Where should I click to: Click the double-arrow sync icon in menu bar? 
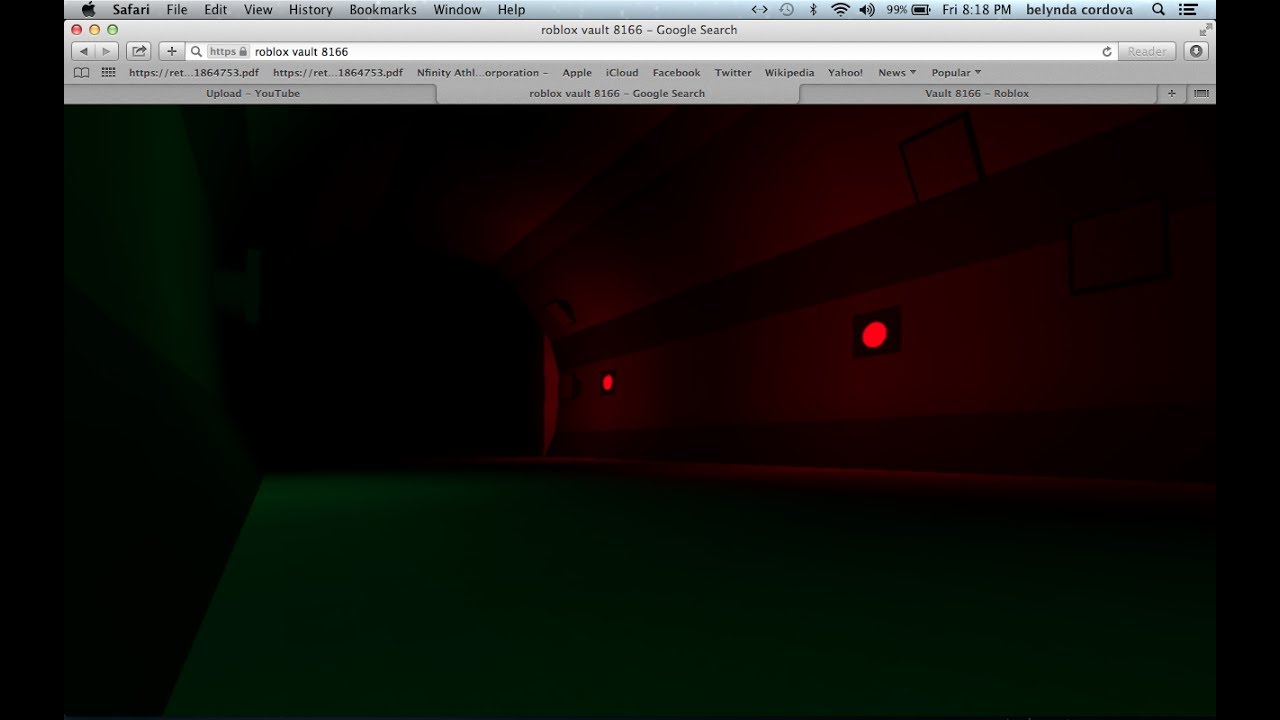point(760,9)
